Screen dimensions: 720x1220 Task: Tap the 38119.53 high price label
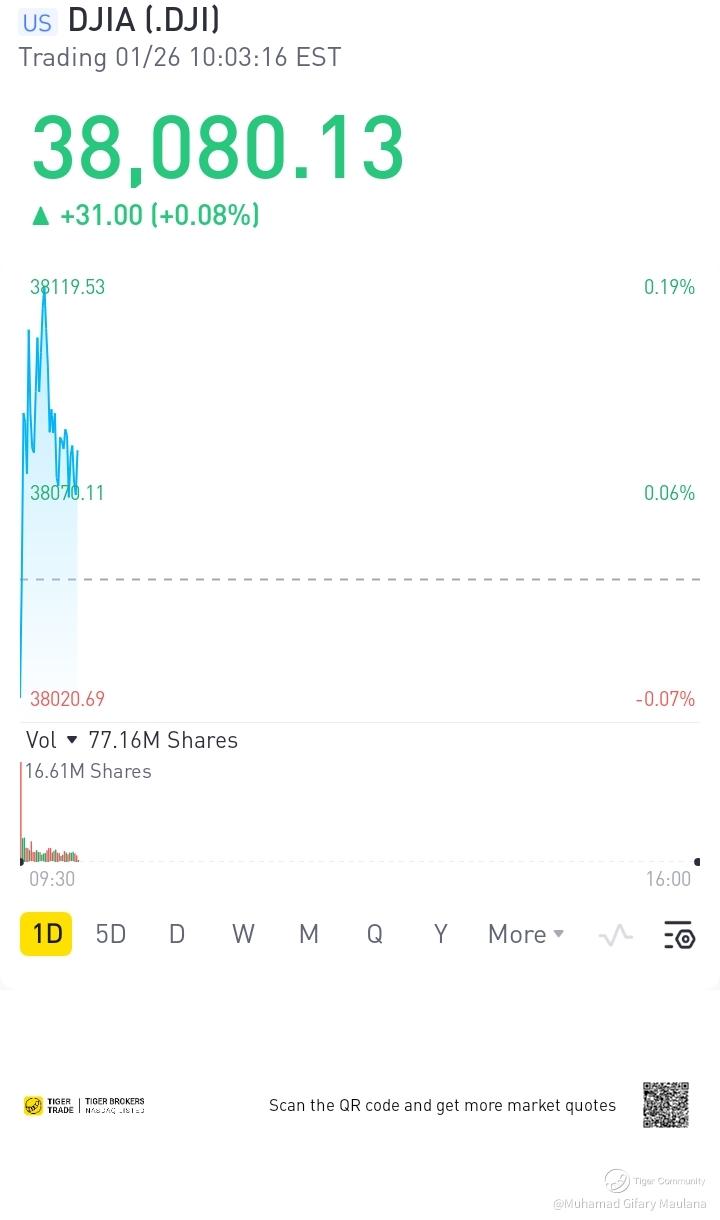[x=67, y=287]
